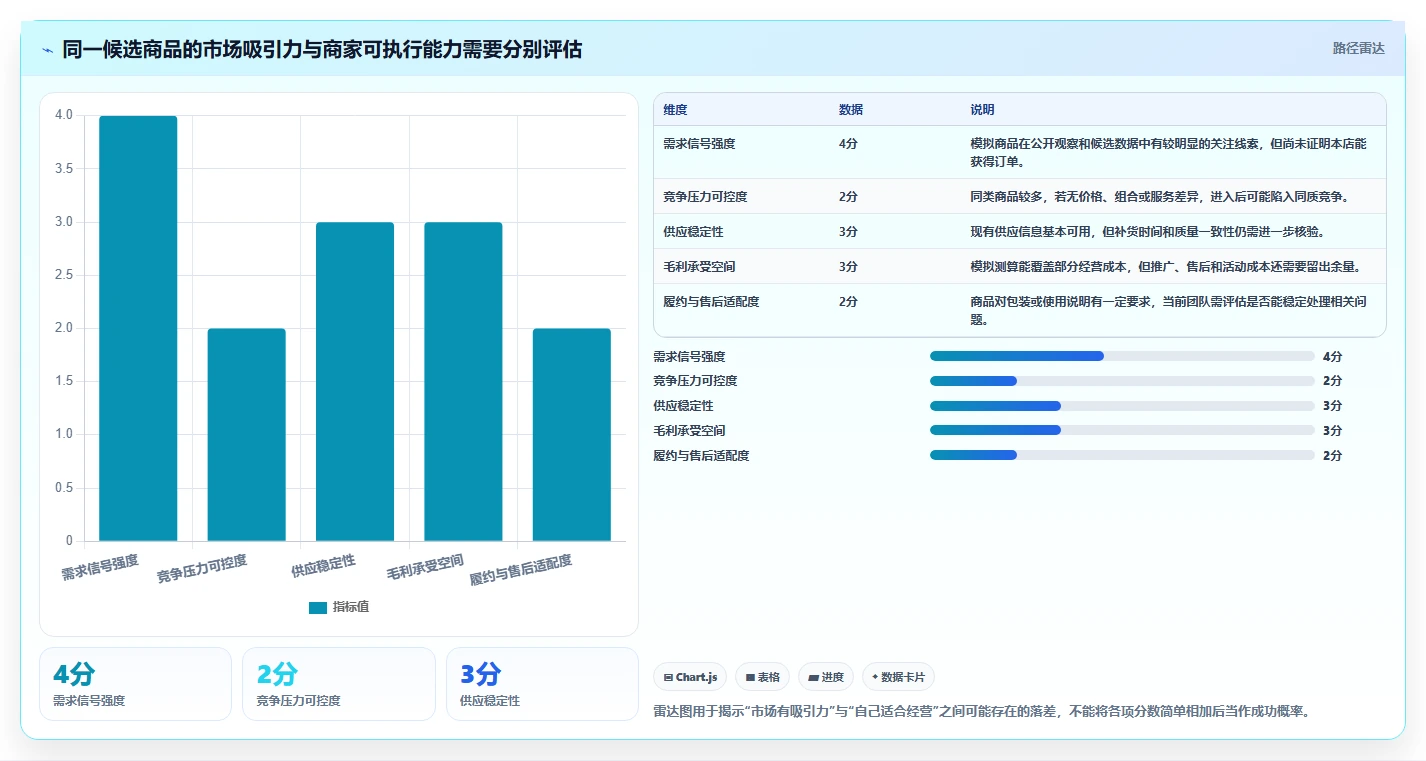Click the 供应稳定性 progress bar
1426x761 pixels.
tap(1122, 406)
